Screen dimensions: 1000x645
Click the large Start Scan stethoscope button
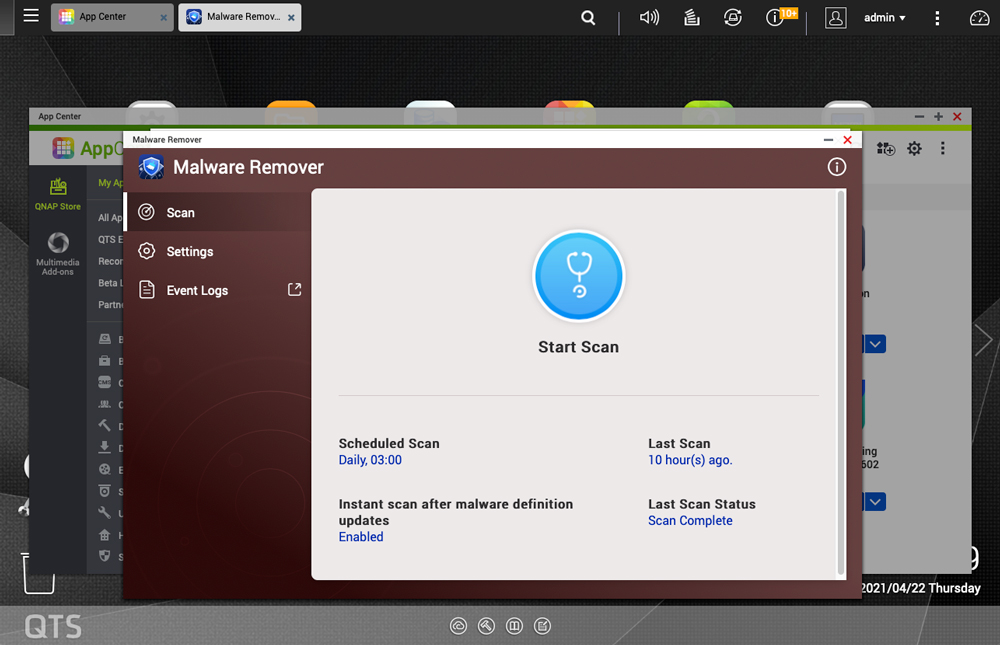click(x=578, y=276)
